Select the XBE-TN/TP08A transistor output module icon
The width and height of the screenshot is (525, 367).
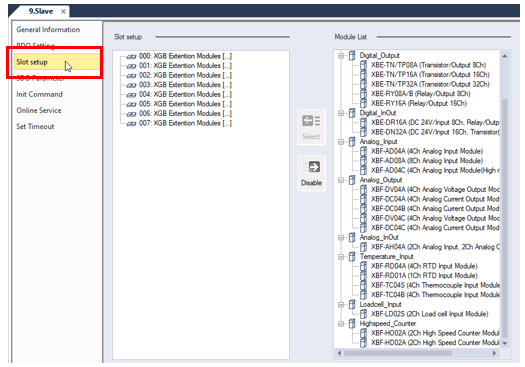coord(363,65)
